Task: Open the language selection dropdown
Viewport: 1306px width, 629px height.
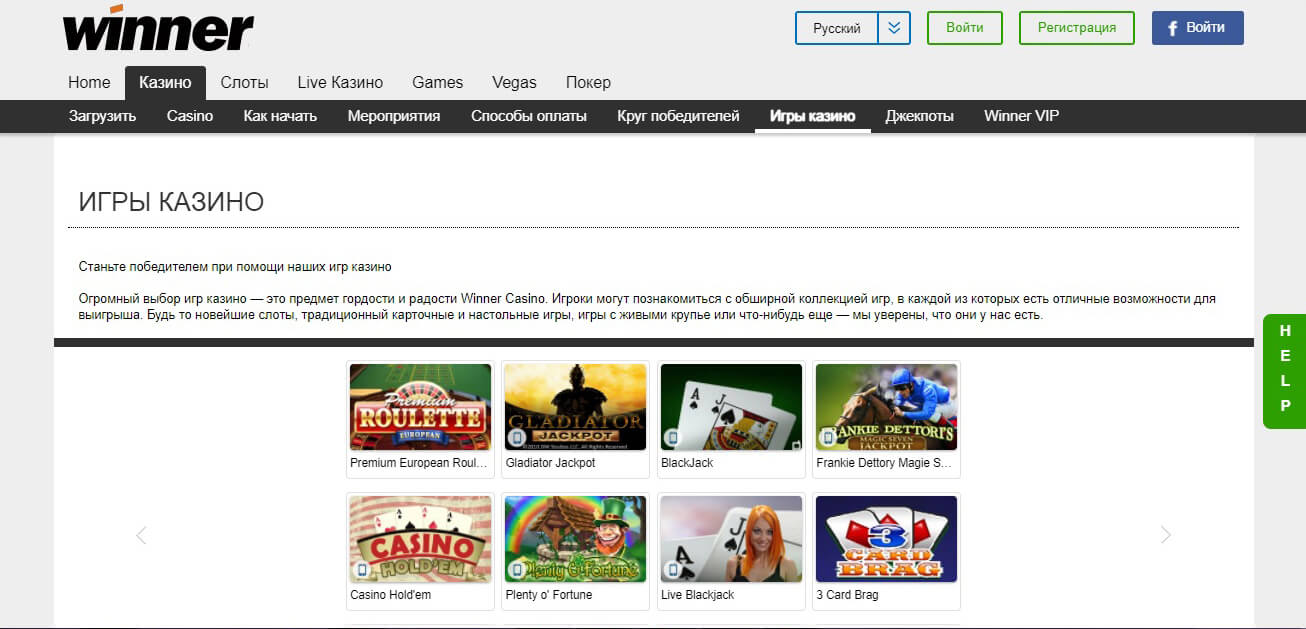Action: point(895,28)
